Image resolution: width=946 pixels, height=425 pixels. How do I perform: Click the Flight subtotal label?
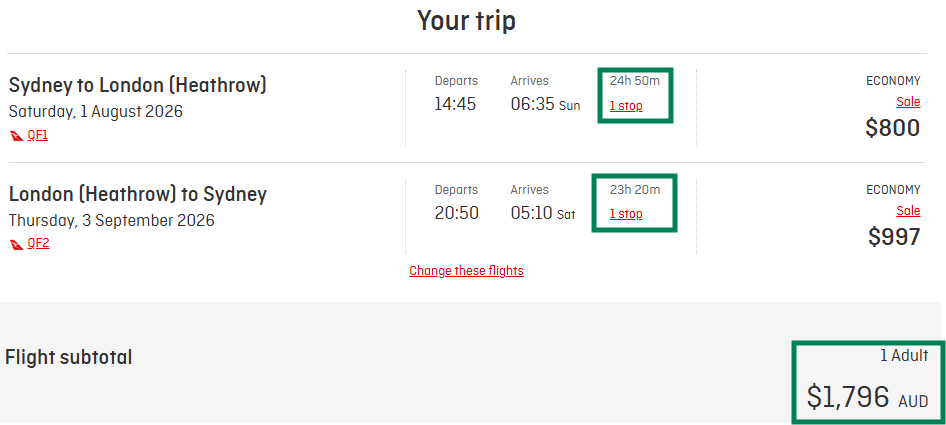[69, 357]
